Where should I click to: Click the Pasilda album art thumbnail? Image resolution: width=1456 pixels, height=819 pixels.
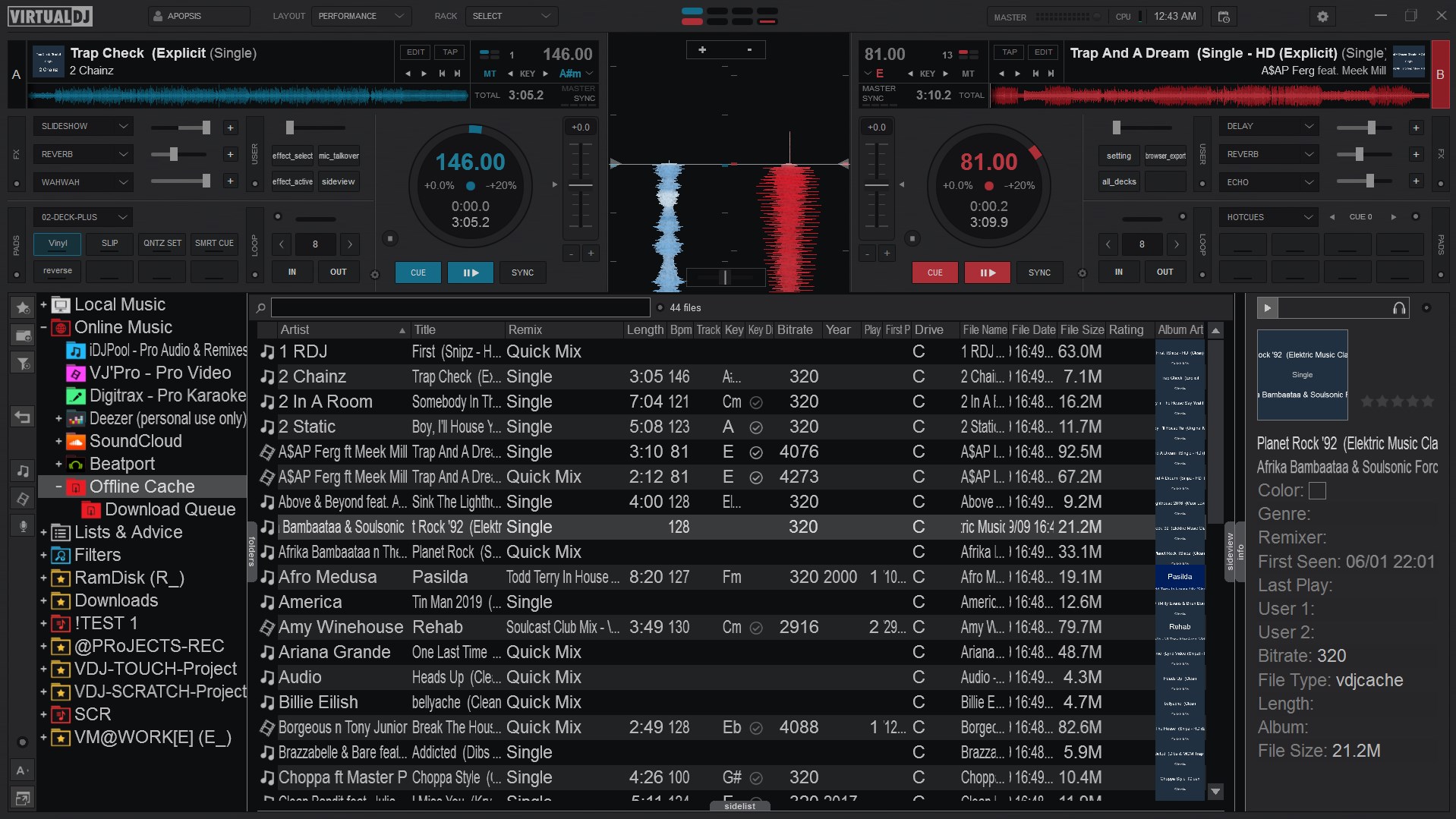pos(1180,577)
